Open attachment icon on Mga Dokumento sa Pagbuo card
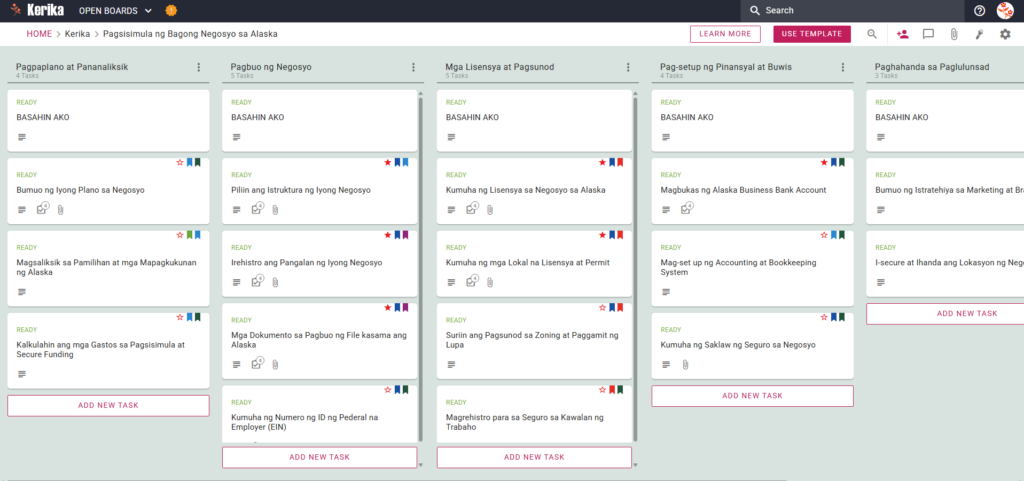The width and height of the screenshot is (1024, 481). (275, 364)
